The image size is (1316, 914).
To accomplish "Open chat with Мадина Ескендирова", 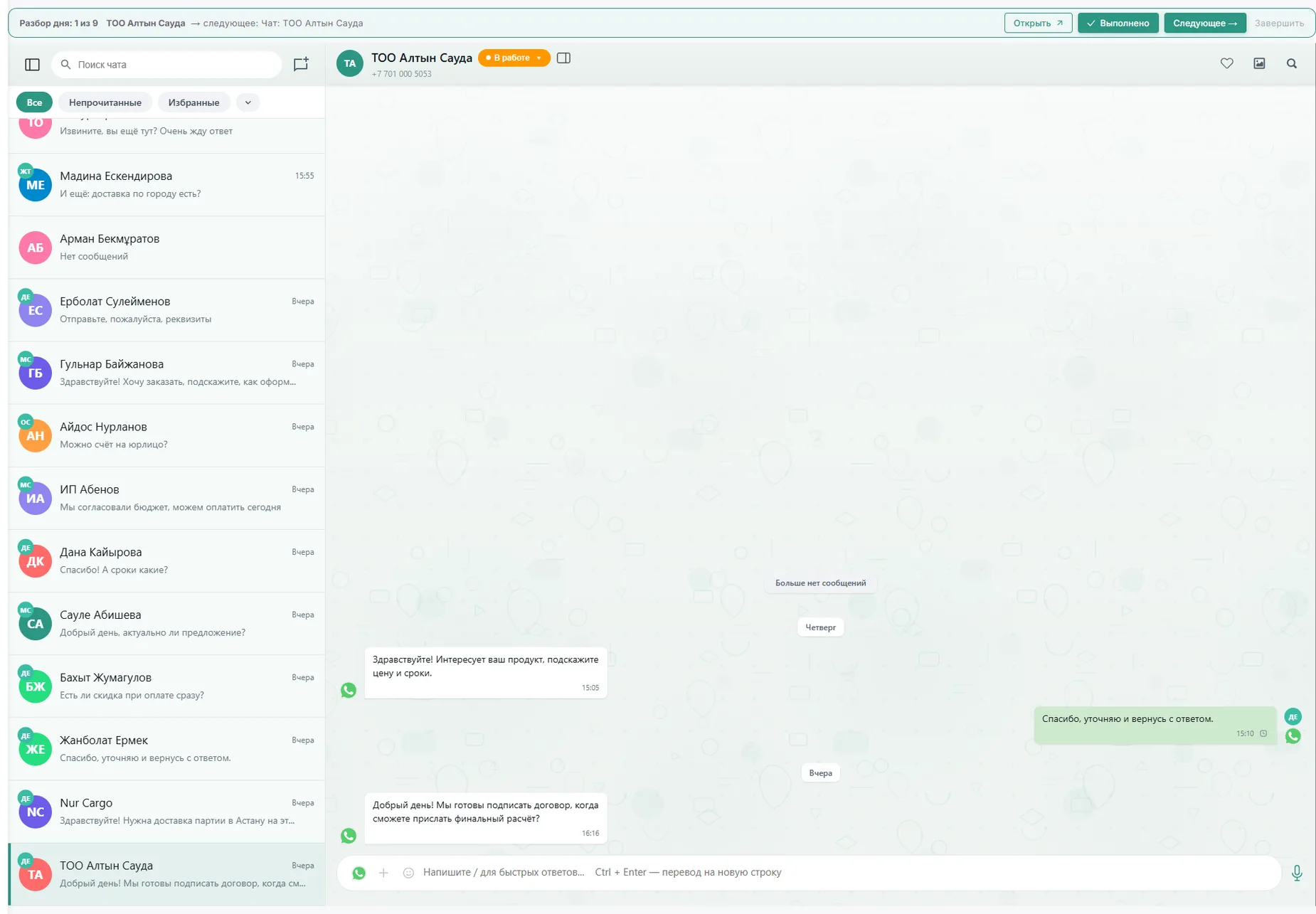I will (166, 185).
